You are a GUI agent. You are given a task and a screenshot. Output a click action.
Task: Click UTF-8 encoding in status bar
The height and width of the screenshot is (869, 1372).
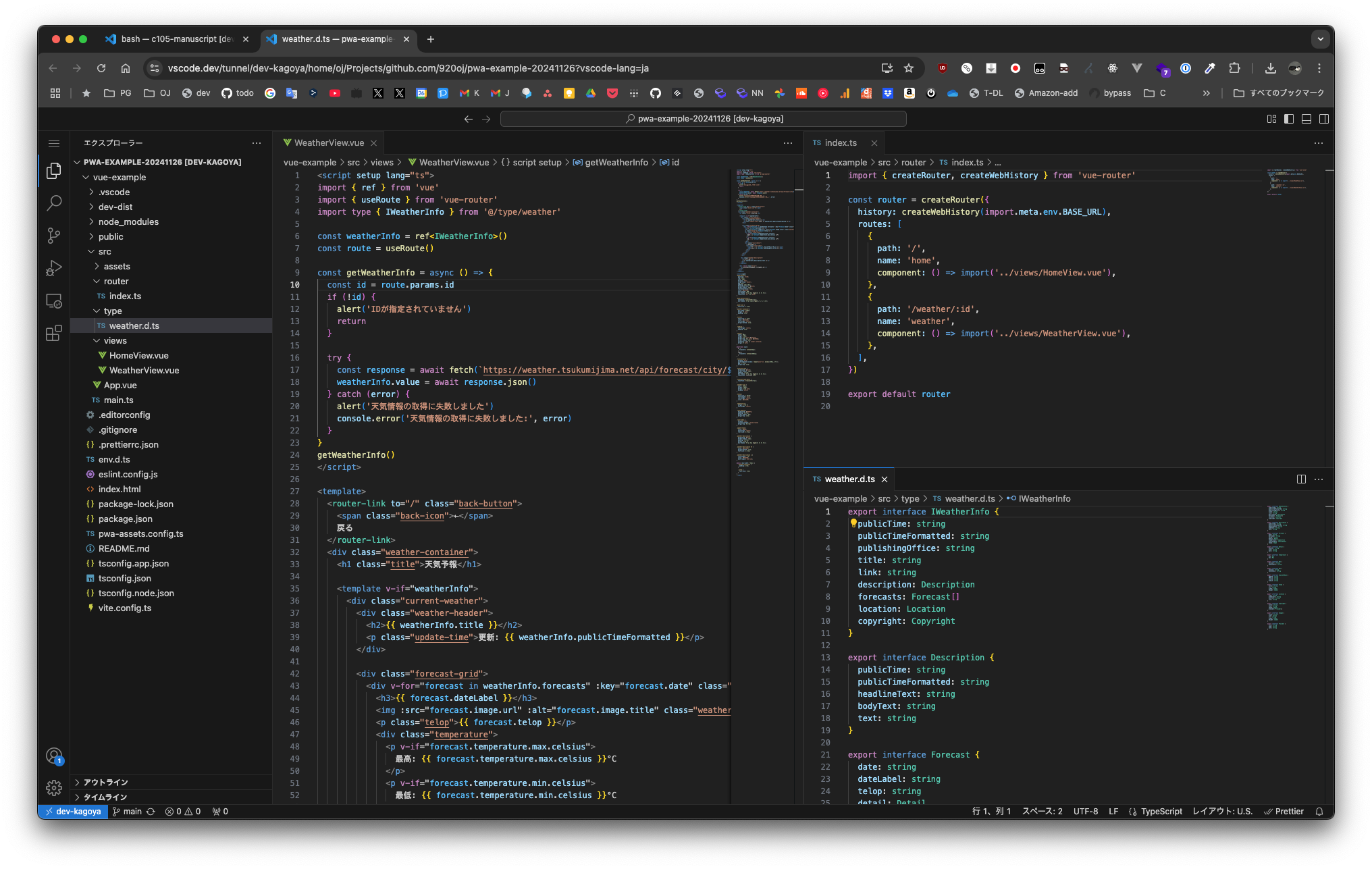(1086, 812)
